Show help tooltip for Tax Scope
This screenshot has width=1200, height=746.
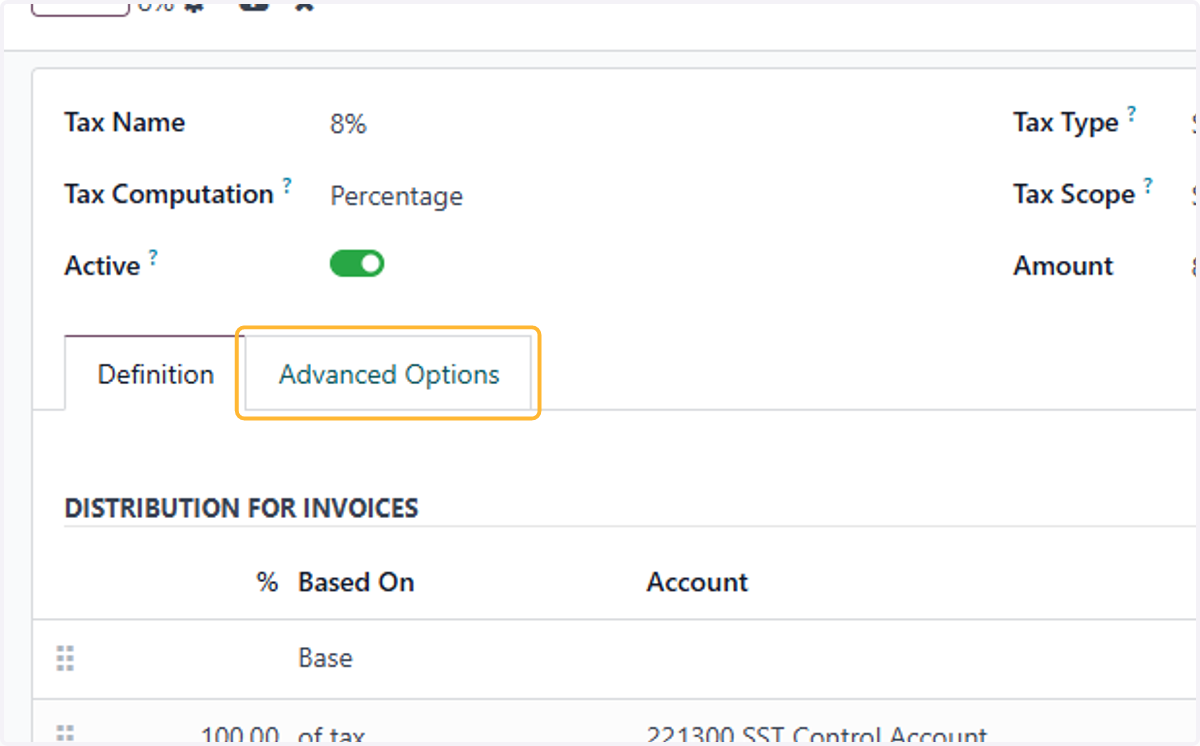pos(1148,185)
